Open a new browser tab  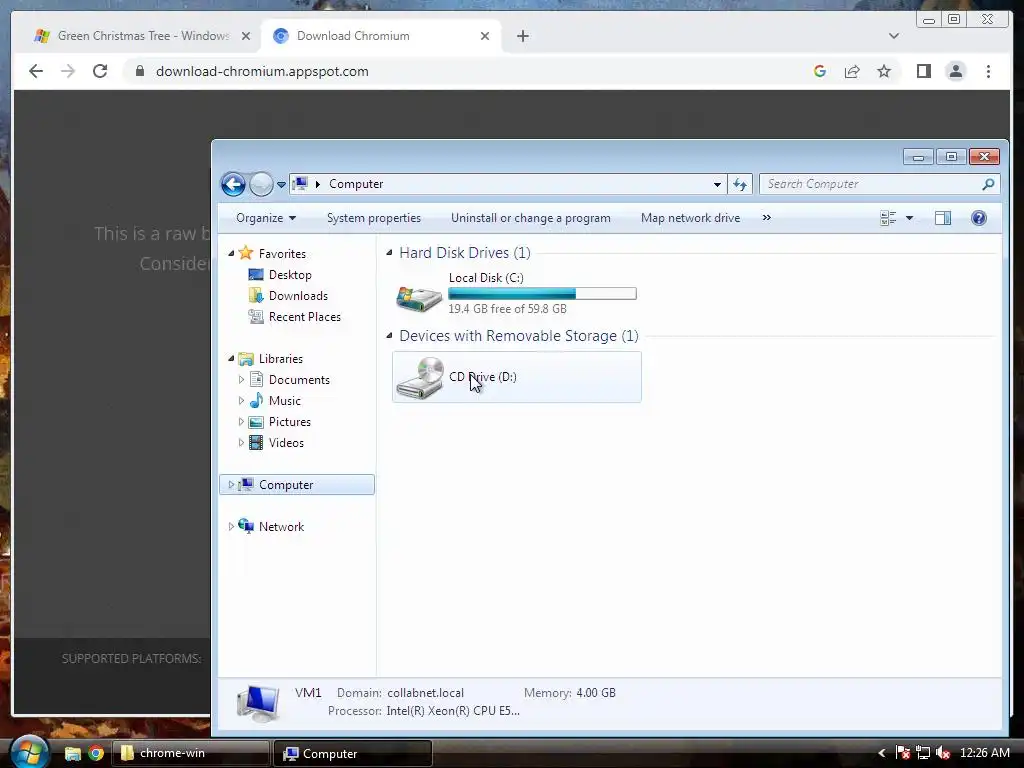click(522, 36)
